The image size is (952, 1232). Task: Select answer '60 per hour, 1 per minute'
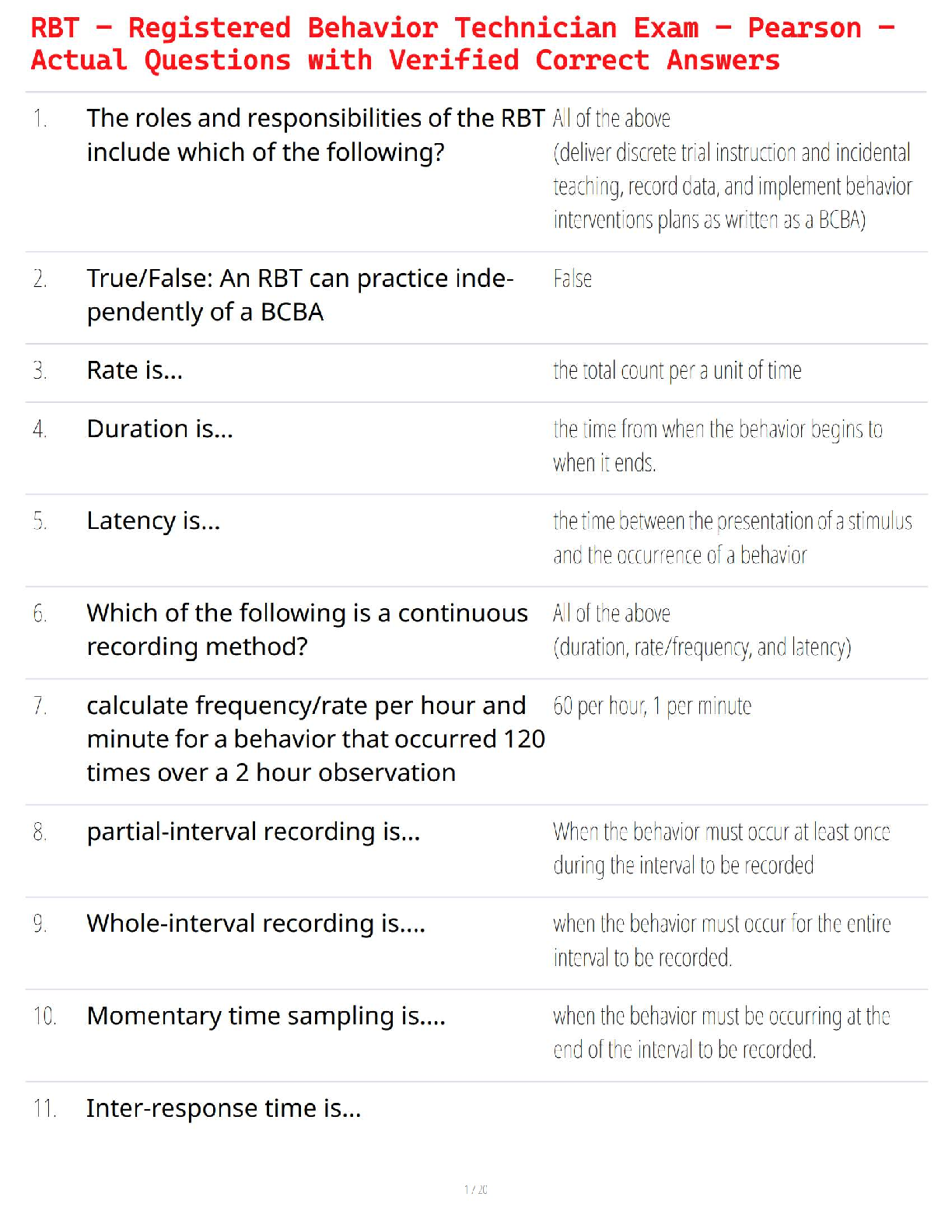click(652, 706)
